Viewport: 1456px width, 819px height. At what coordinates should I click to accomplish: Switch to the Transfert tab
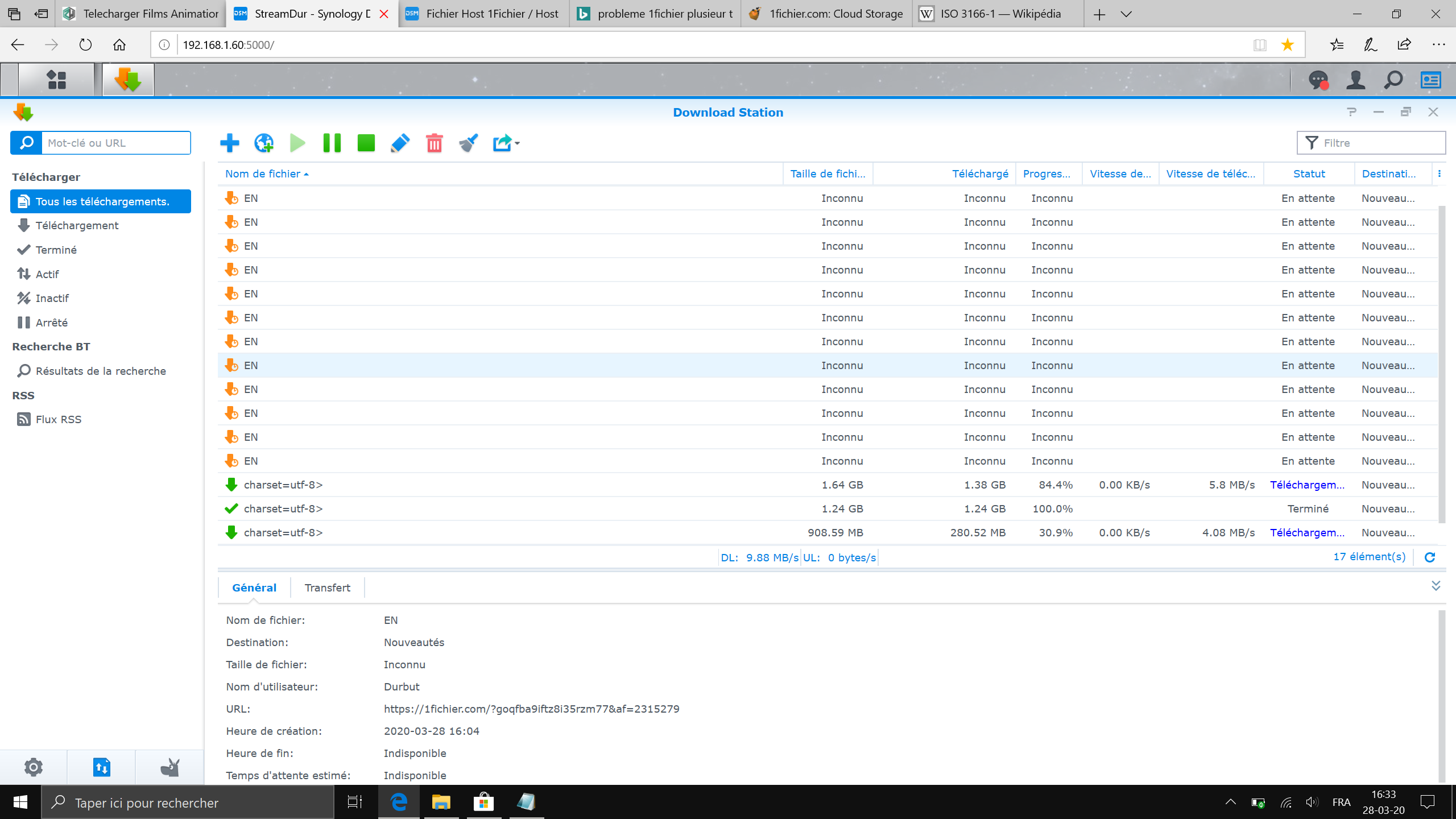pyautogui.click(x=327, y=588)
